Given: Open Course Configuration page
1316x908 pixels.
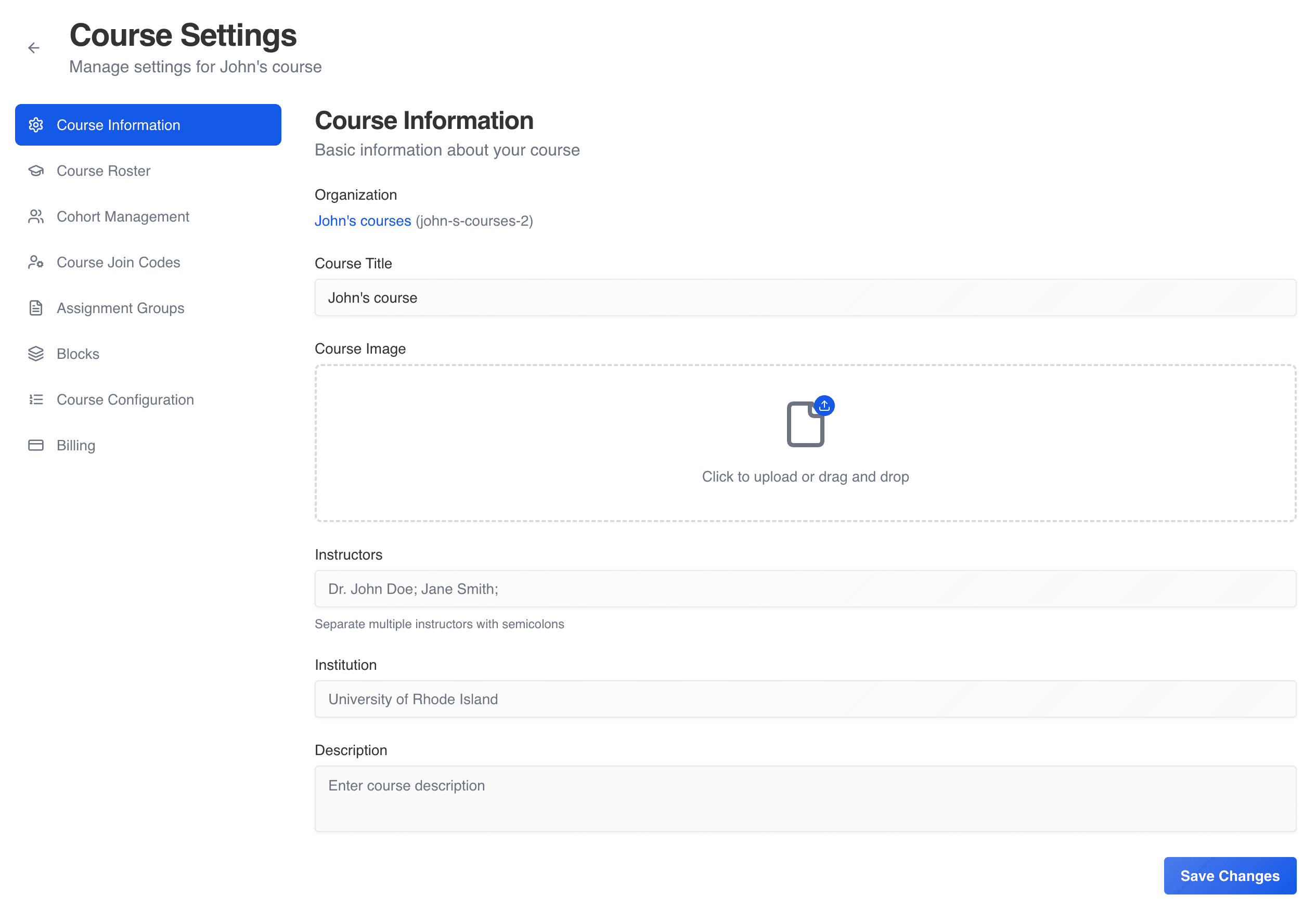Looking at the screenshot, I should click(x=148, y=400).
